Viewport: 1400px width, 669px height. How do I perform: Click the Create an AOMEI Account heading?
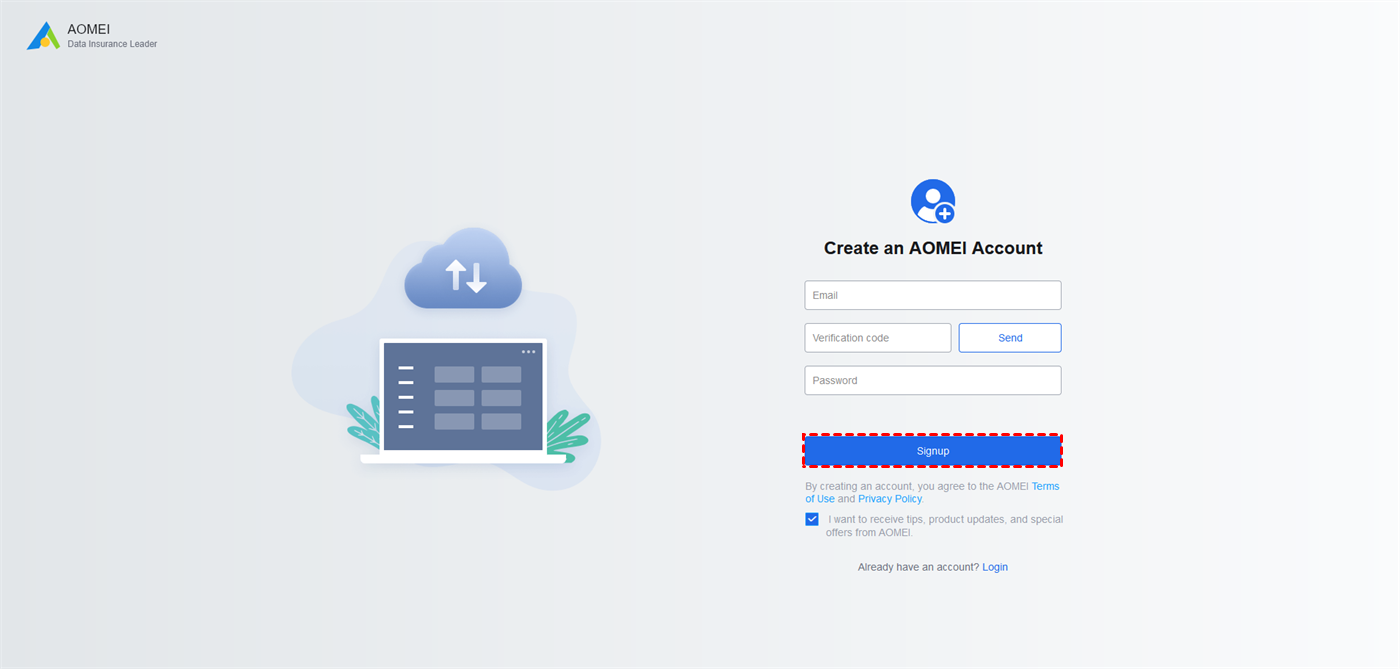pyautogui.click(x=933, y=248)
